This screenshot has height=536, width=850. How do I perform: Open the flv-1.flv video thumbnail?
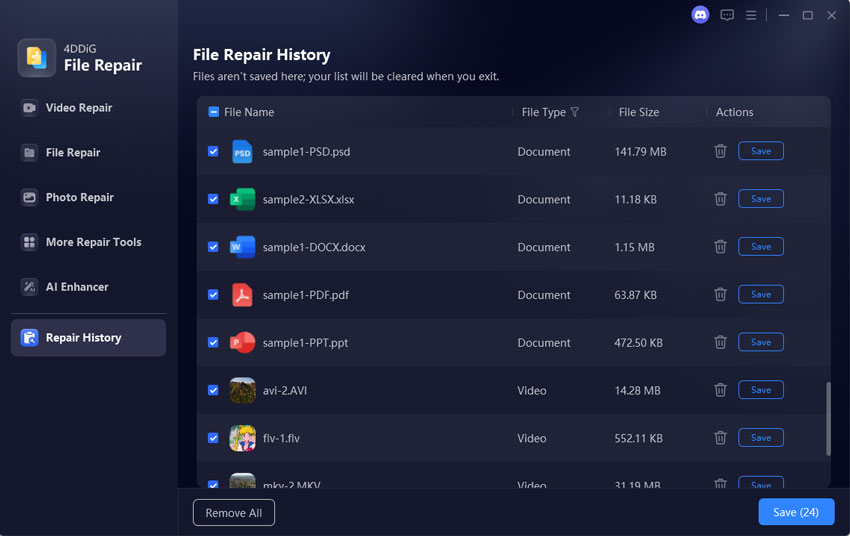click(242, 438)
